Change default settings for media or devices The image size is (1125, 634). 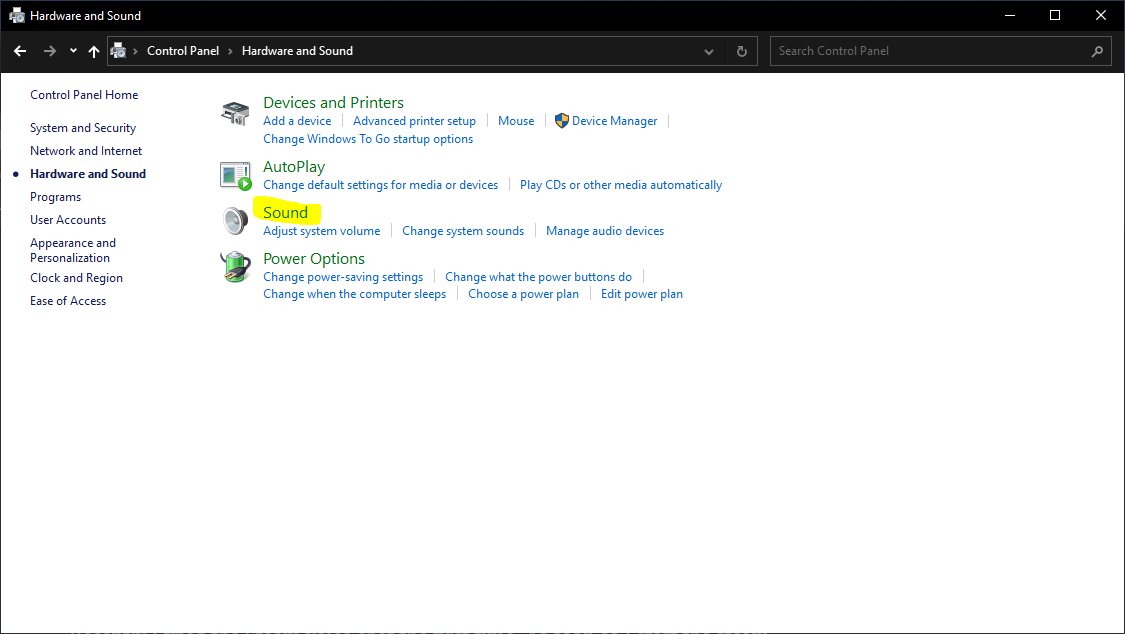tap(380, 184)
